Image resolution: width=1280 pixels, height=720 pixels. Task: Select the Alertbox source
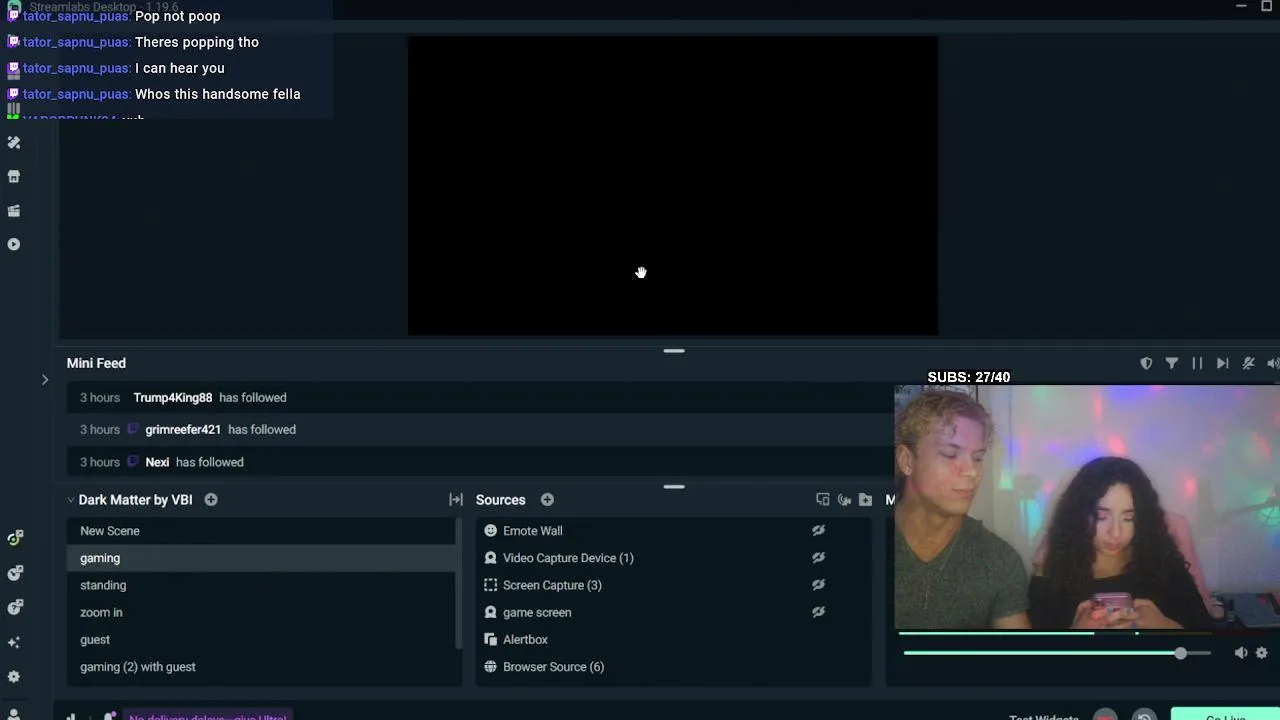tap(672, 639)
